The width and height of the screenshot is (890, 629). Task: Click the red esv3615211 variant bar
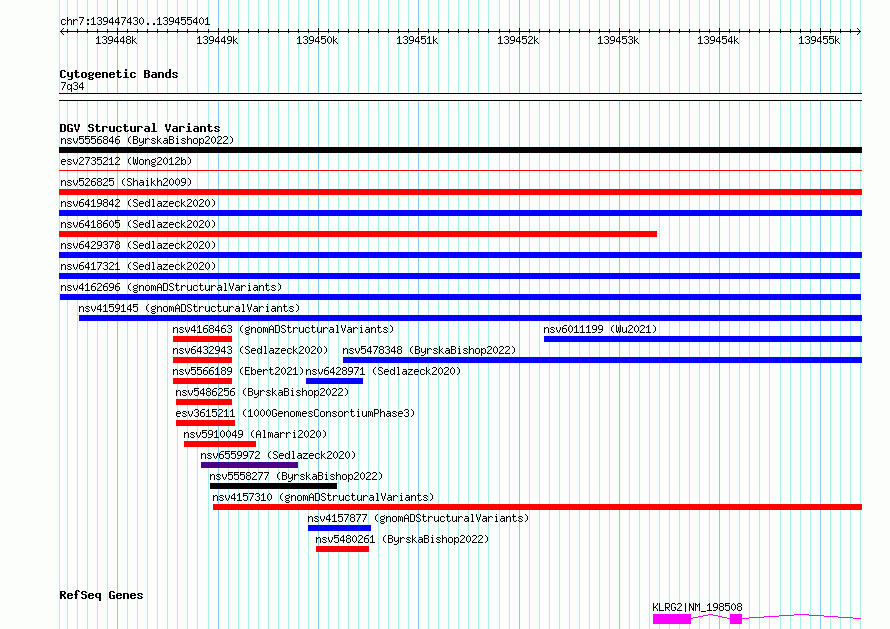point(205,423)
